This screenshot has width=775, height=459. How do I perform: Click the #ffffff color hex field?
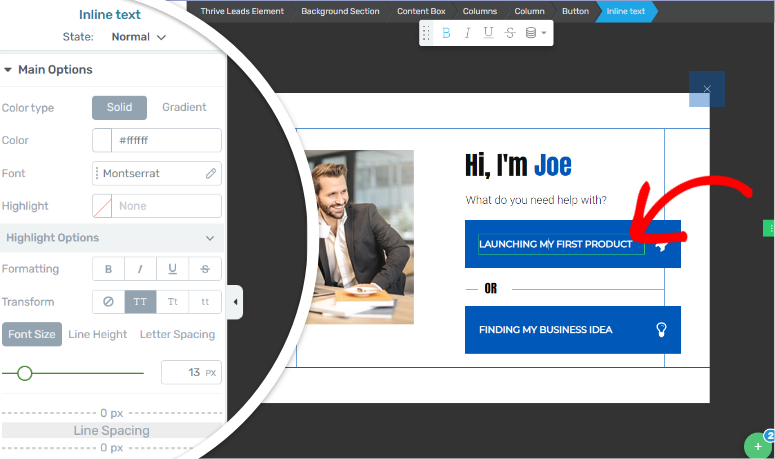click(x=167, y=140)
